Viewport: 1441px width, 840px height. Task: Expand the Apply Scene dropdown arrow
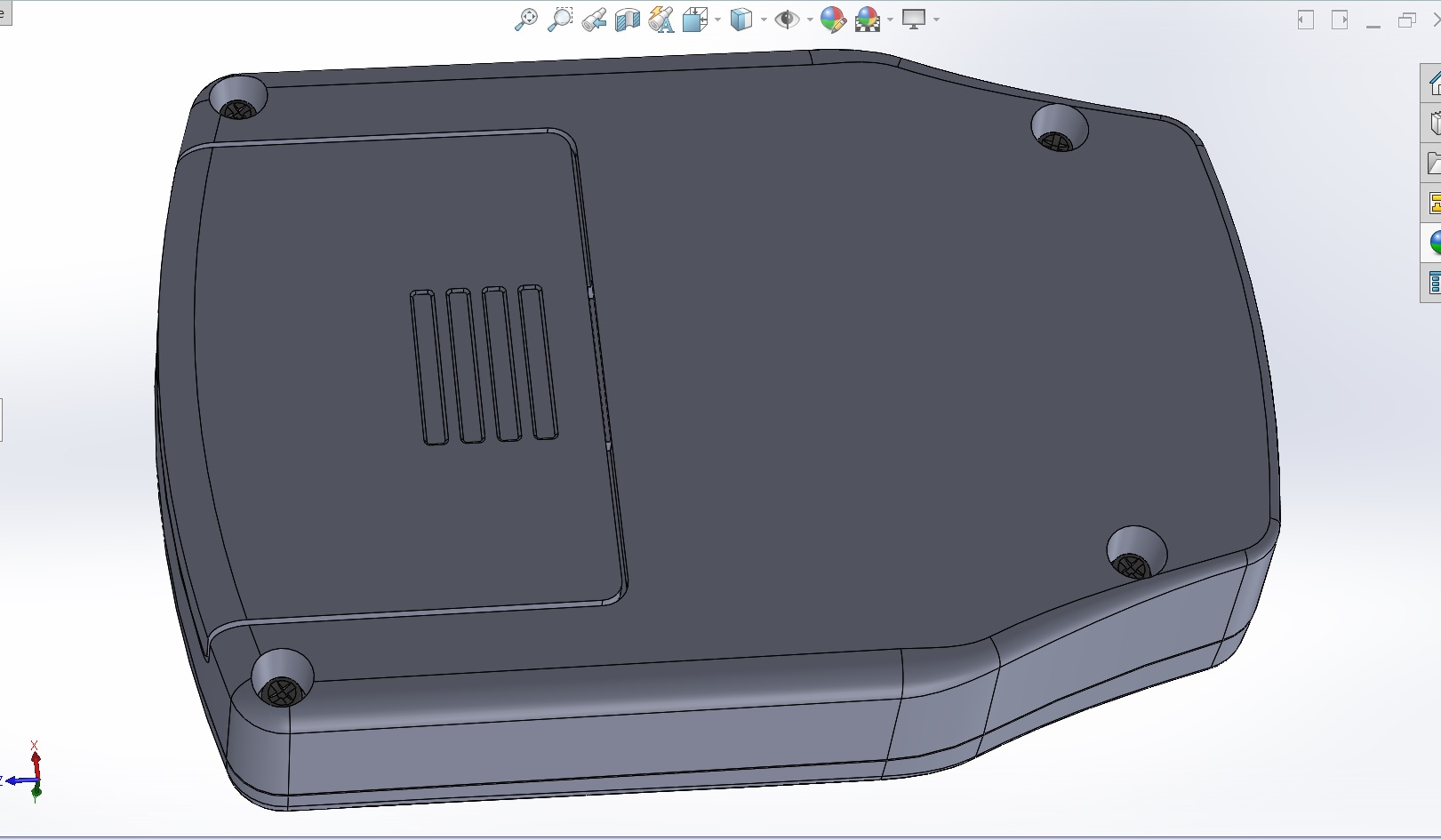(x=890, y=20)
